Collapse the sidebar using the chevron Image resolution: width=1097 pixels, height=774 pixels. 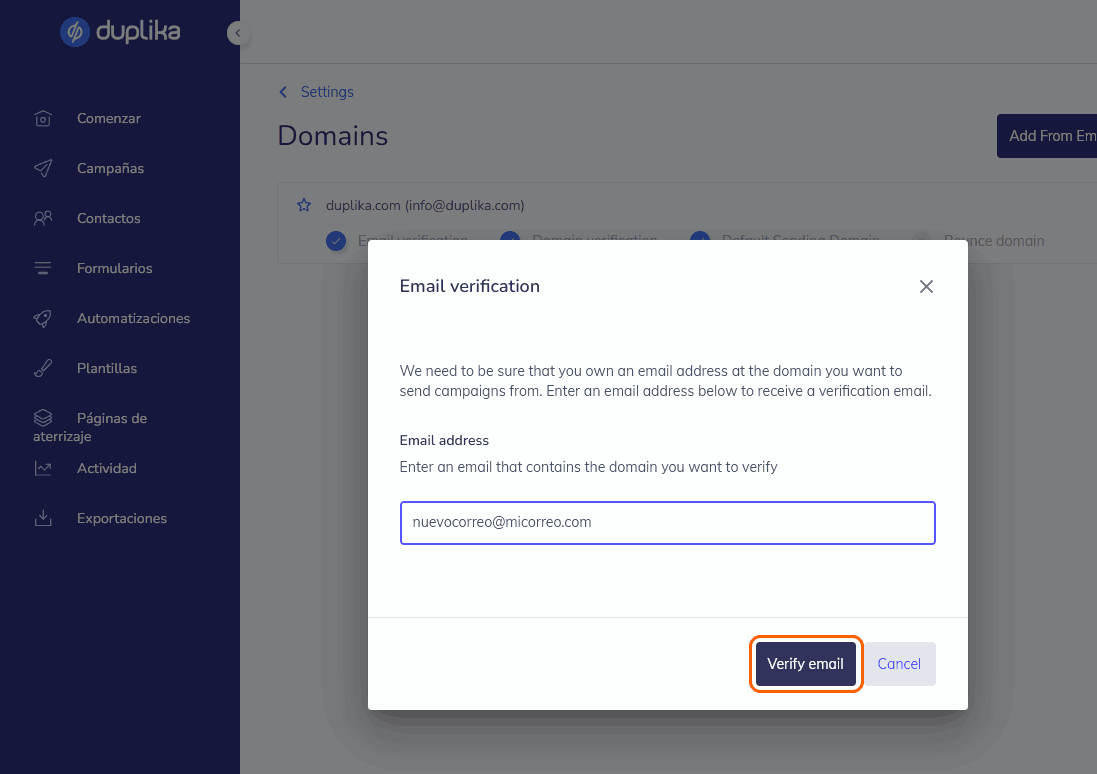(237, 32)
